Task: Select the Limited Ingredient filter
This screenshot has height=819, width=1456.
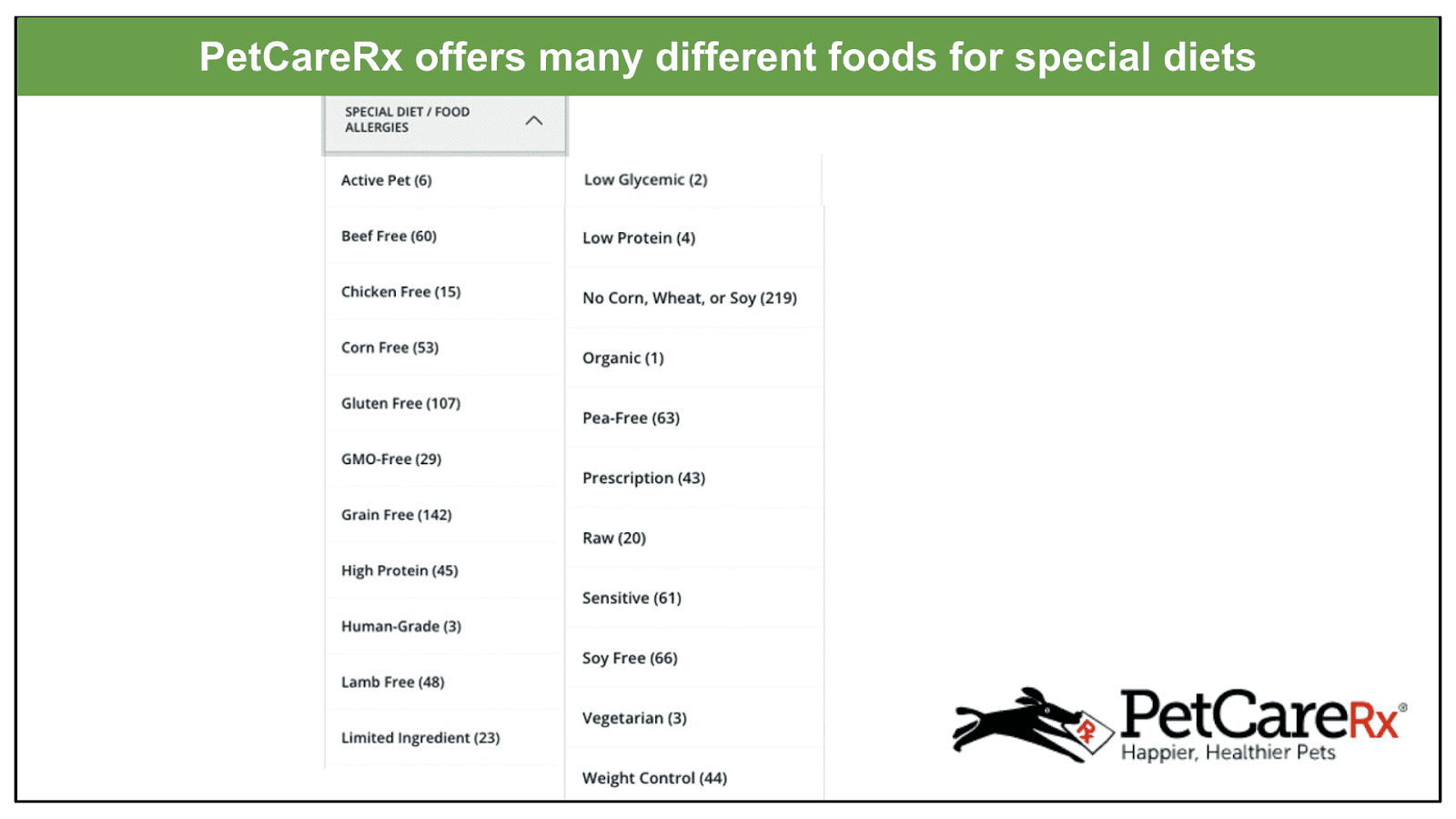Action: [420, 737]
